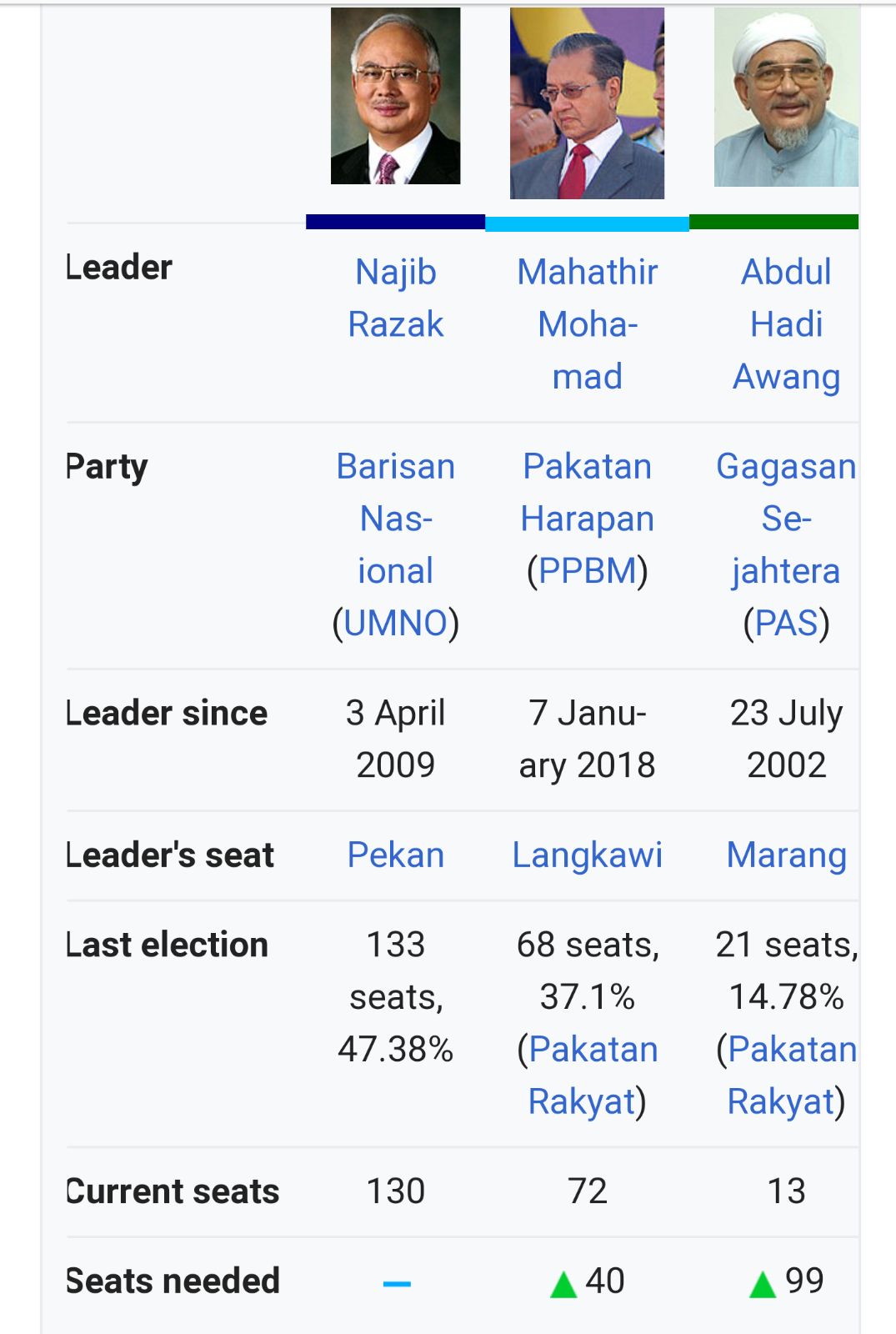Click the Najib Razak leader link

(396, 298)
